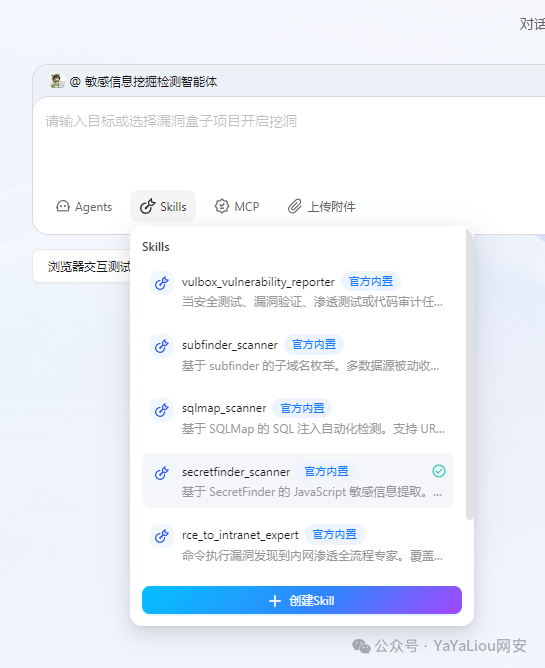Toggle the Skills dropdown tab
545x668 pixels.
(163, 207)
